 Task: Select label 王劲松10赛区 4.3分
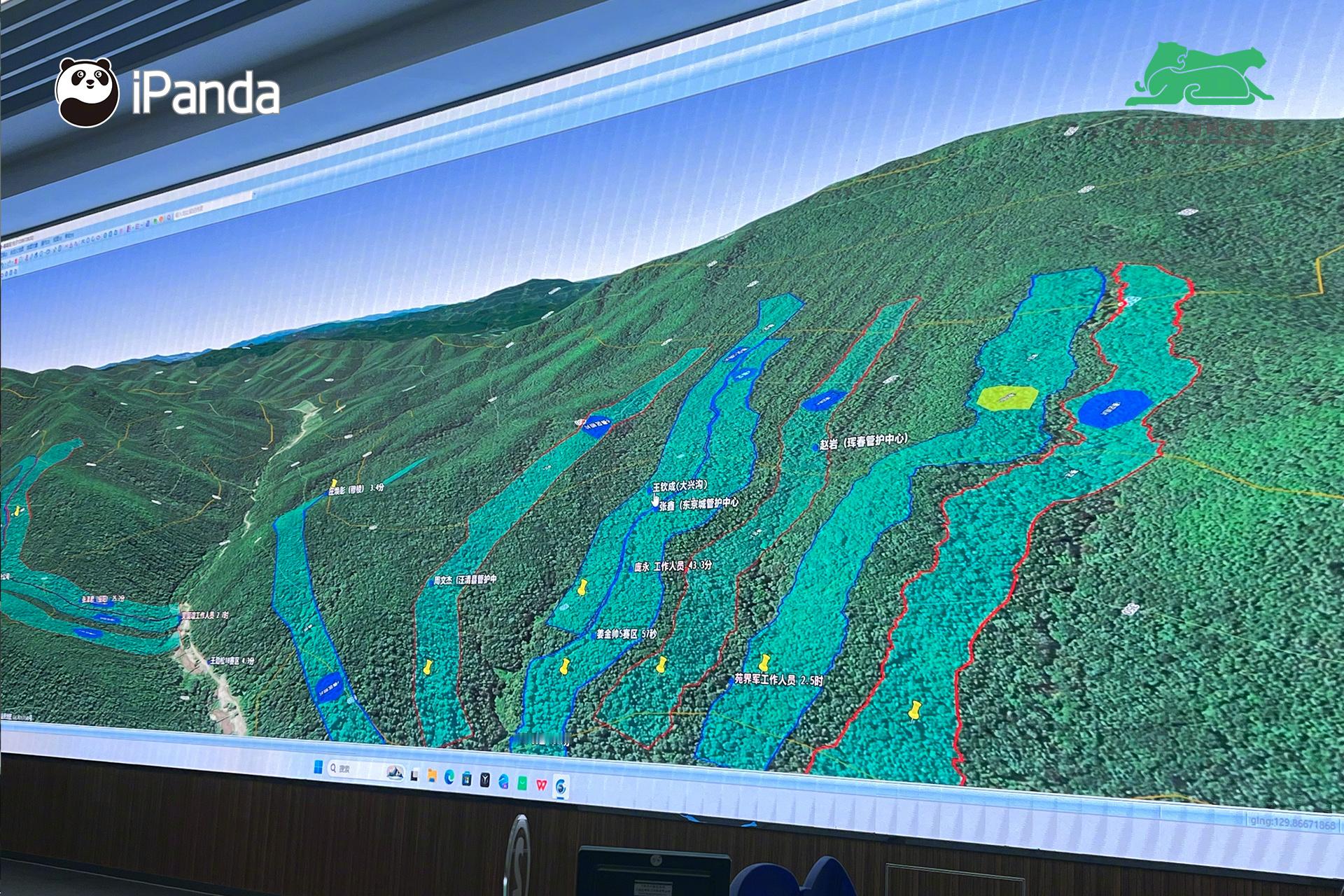[x=232, y=661]
